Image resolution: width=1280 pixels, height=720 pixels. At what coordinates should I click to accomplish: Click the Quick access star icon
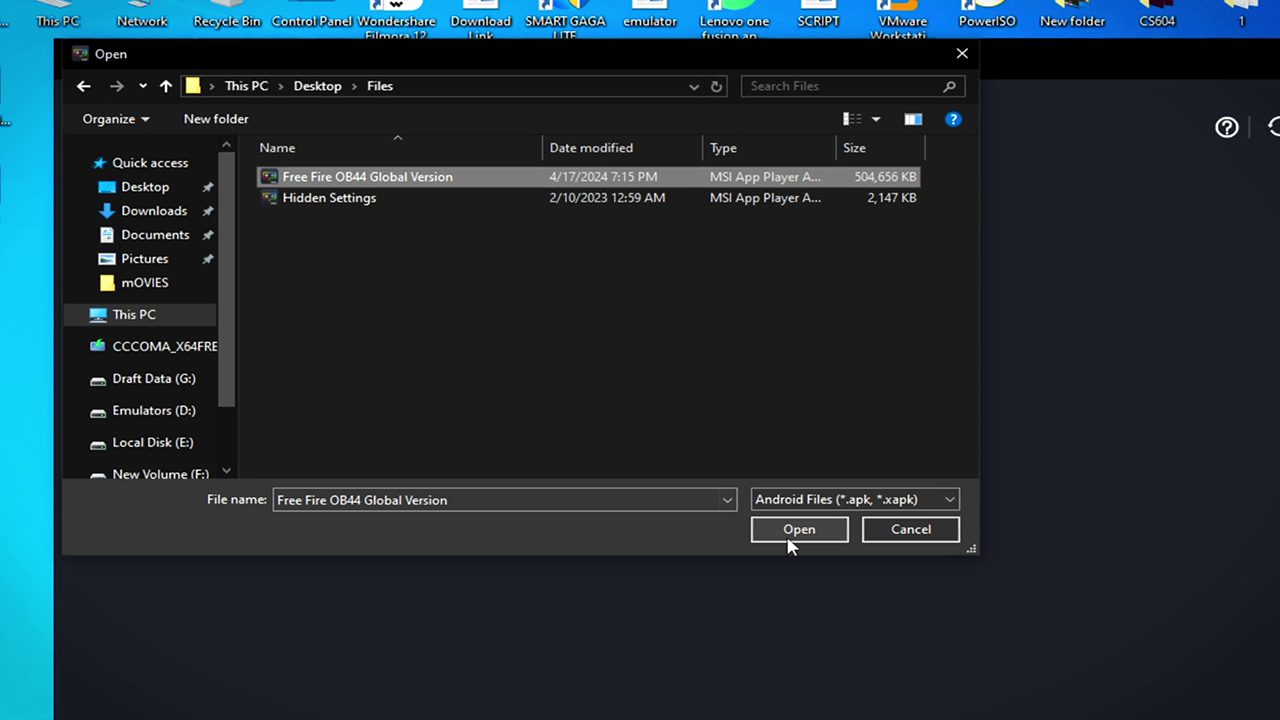(99, 163)
